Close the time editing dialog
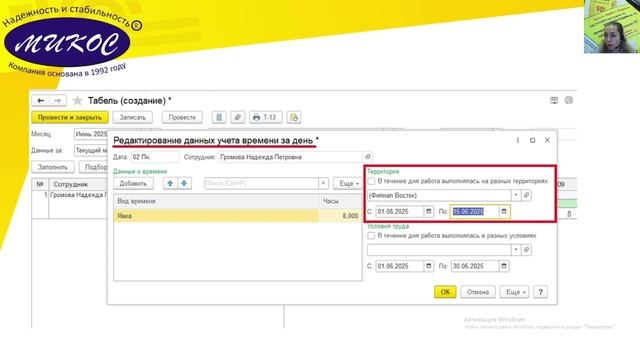The width and height of the screenshot is (640, 360). 547,140
